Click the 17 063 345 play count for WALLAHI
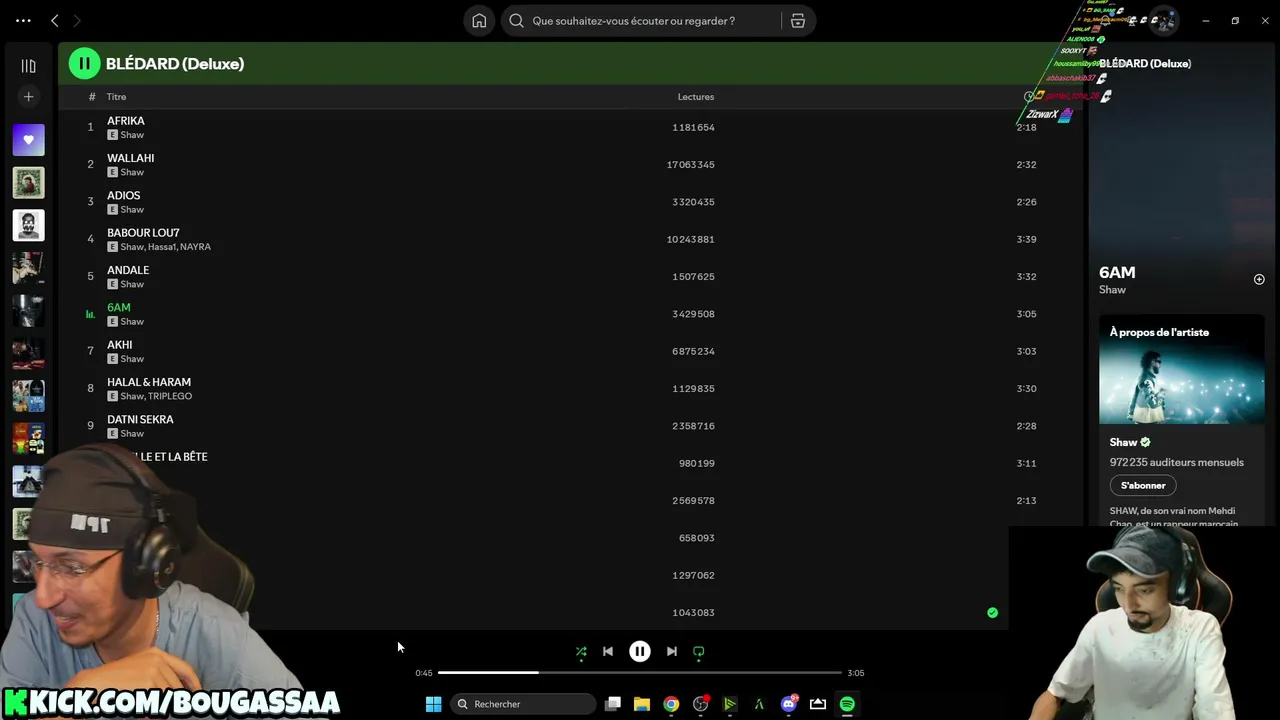 pyautogui.click(x=691, y=165)
